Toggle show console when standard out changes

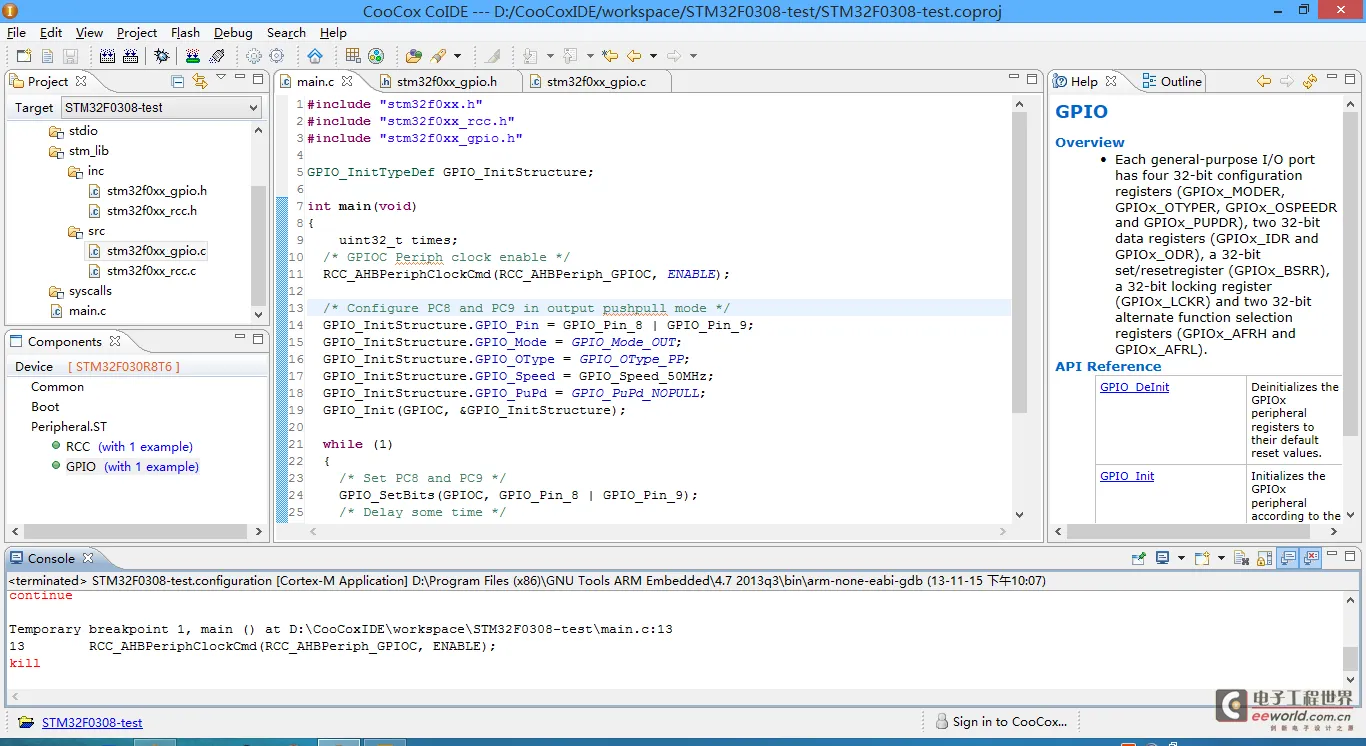tap(1287, 558)
